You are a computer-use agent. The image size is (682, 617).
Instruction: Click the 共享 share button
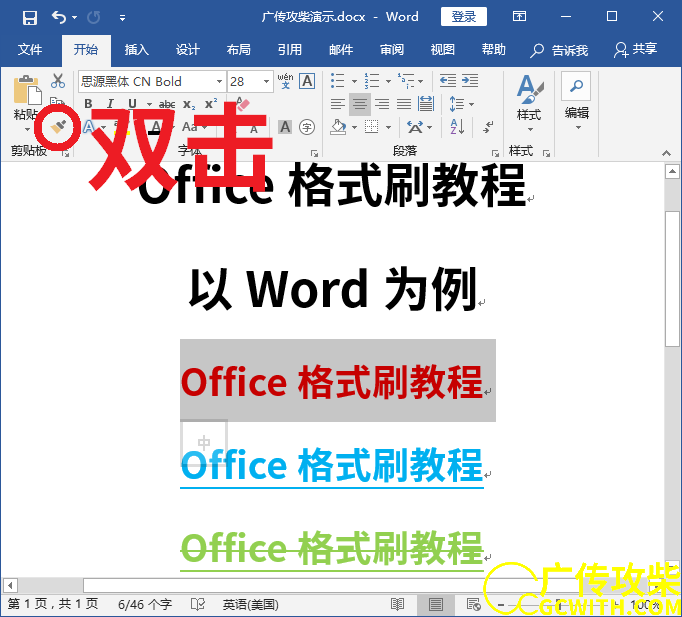coord(635,50)
